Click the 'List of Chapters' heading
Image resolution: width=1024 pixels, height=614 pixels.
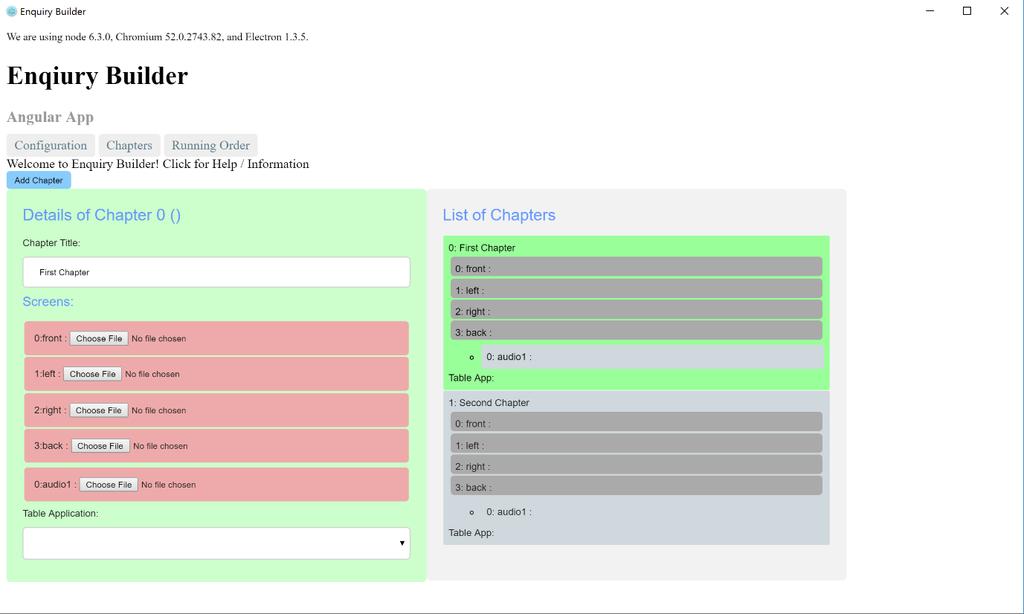point(499,215)
